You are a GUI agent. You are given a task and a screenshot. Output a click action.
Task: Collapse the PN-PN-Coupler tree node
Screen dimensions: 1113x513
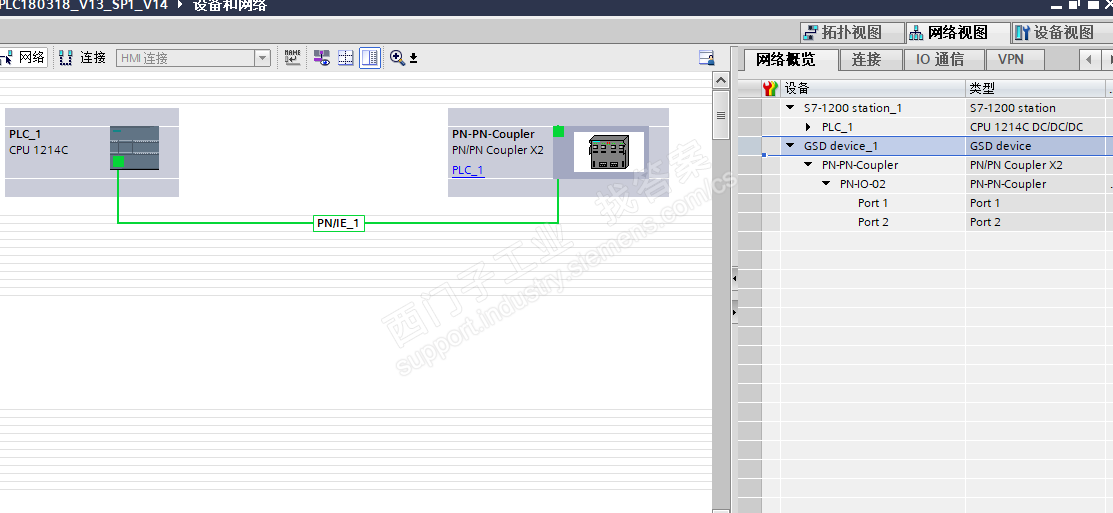[808, 165]
